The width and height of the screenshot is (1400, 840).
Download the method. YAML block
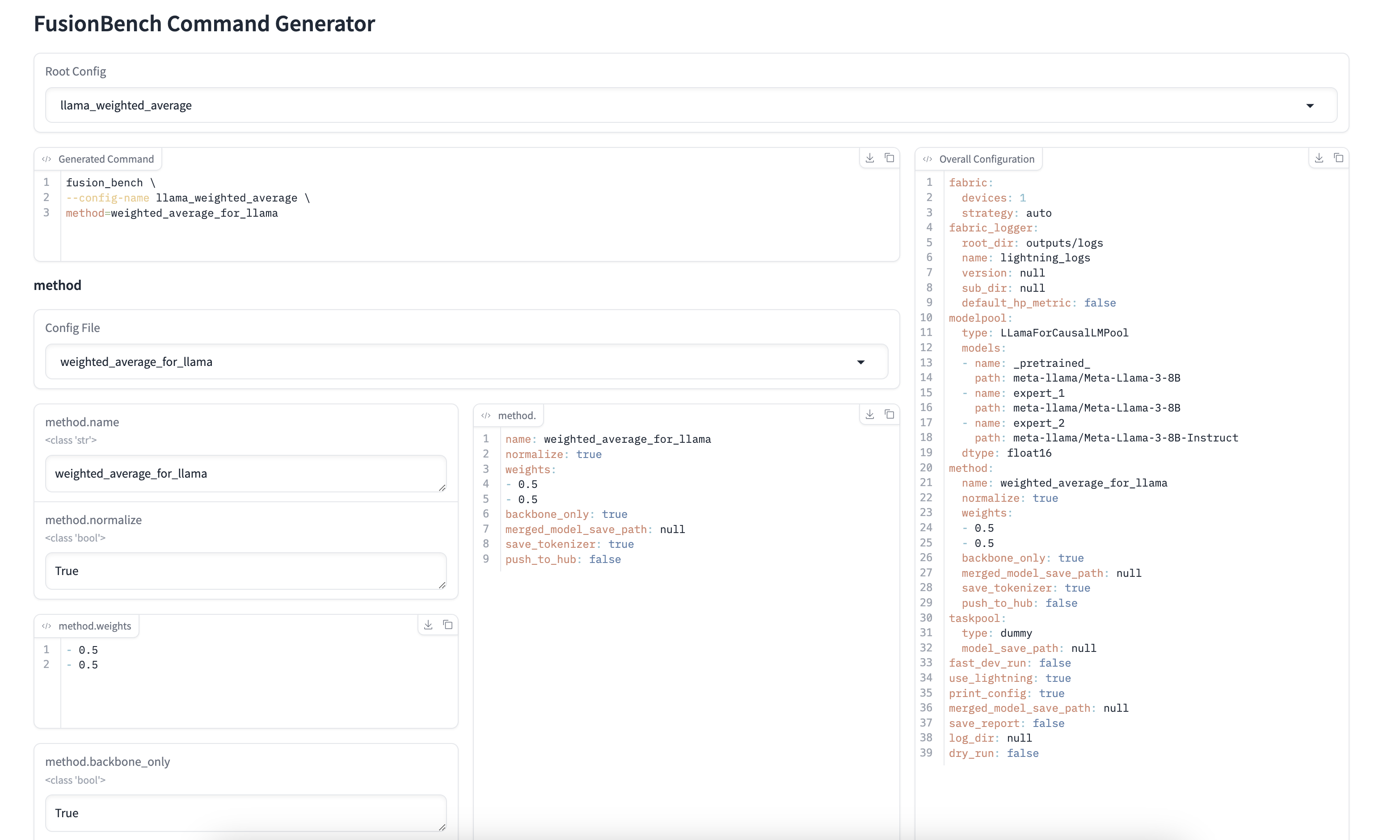(869, 414)
